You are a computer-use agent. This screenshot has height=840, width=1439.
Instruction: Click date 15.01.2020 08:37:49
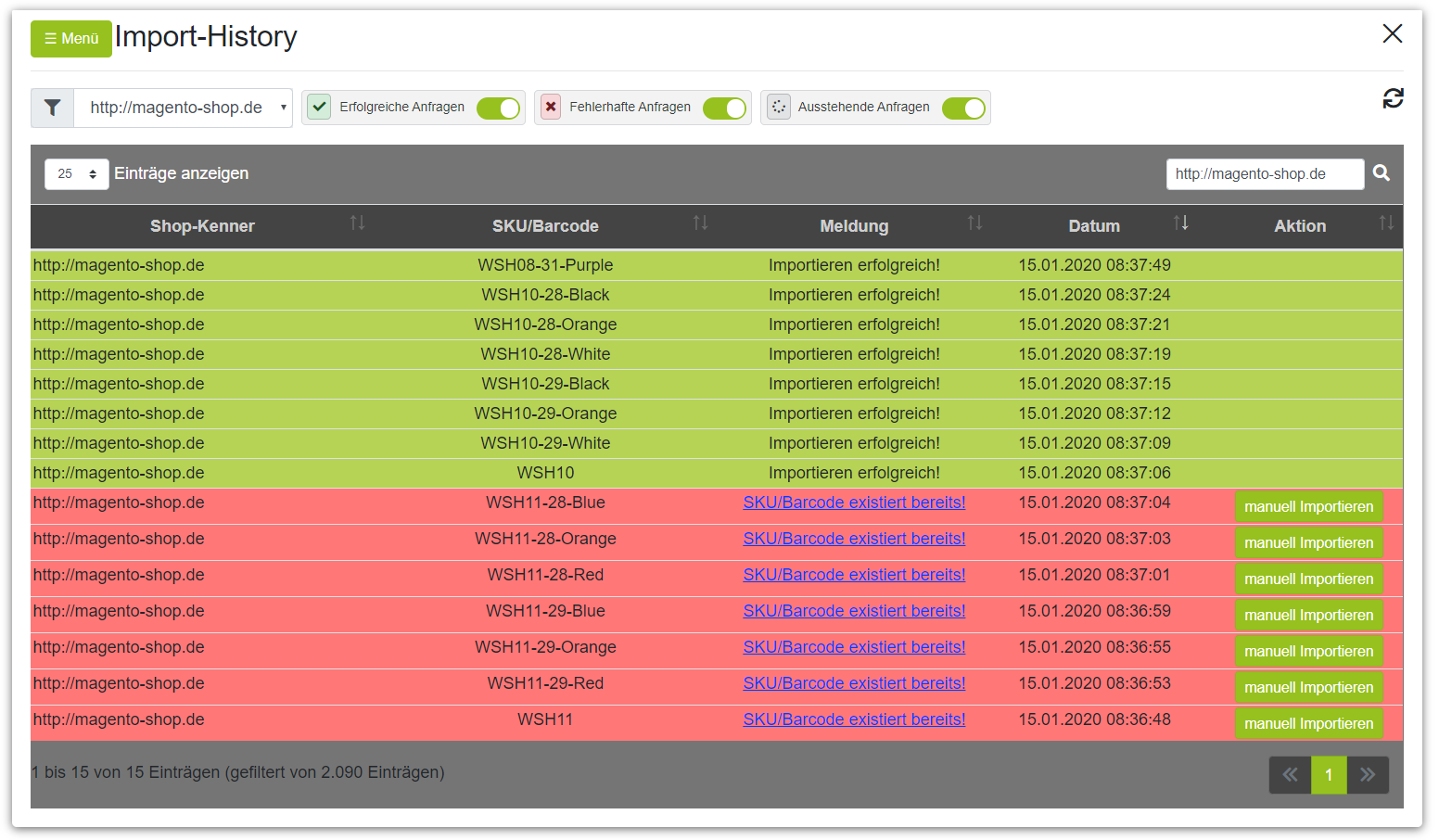[1094, 265]
